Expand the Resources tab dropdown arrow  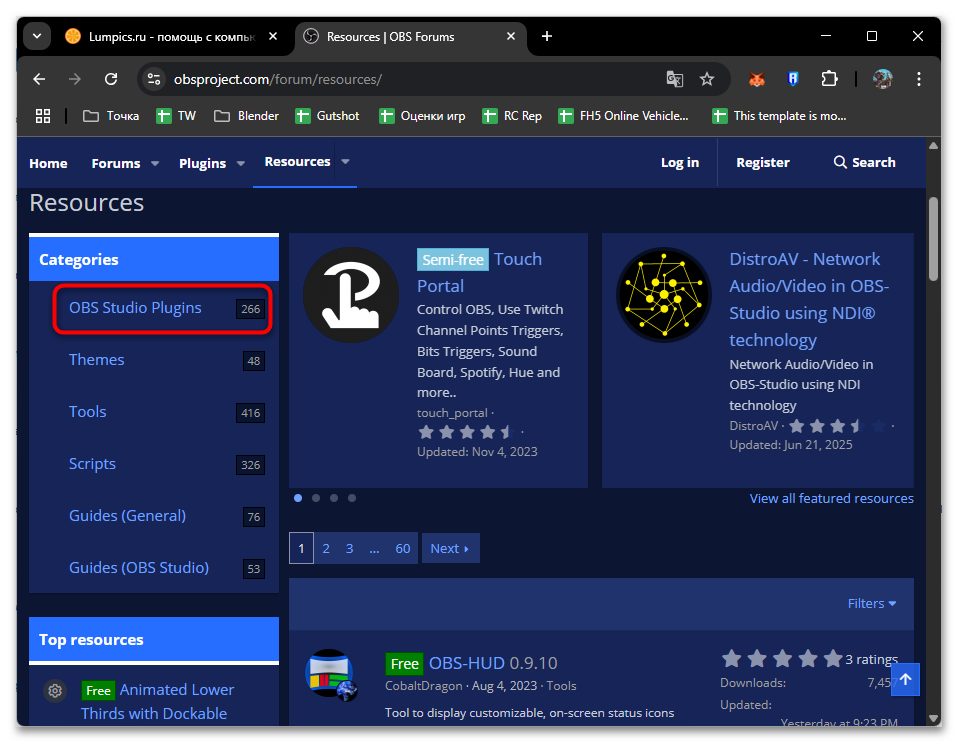[x=345, y=162]
